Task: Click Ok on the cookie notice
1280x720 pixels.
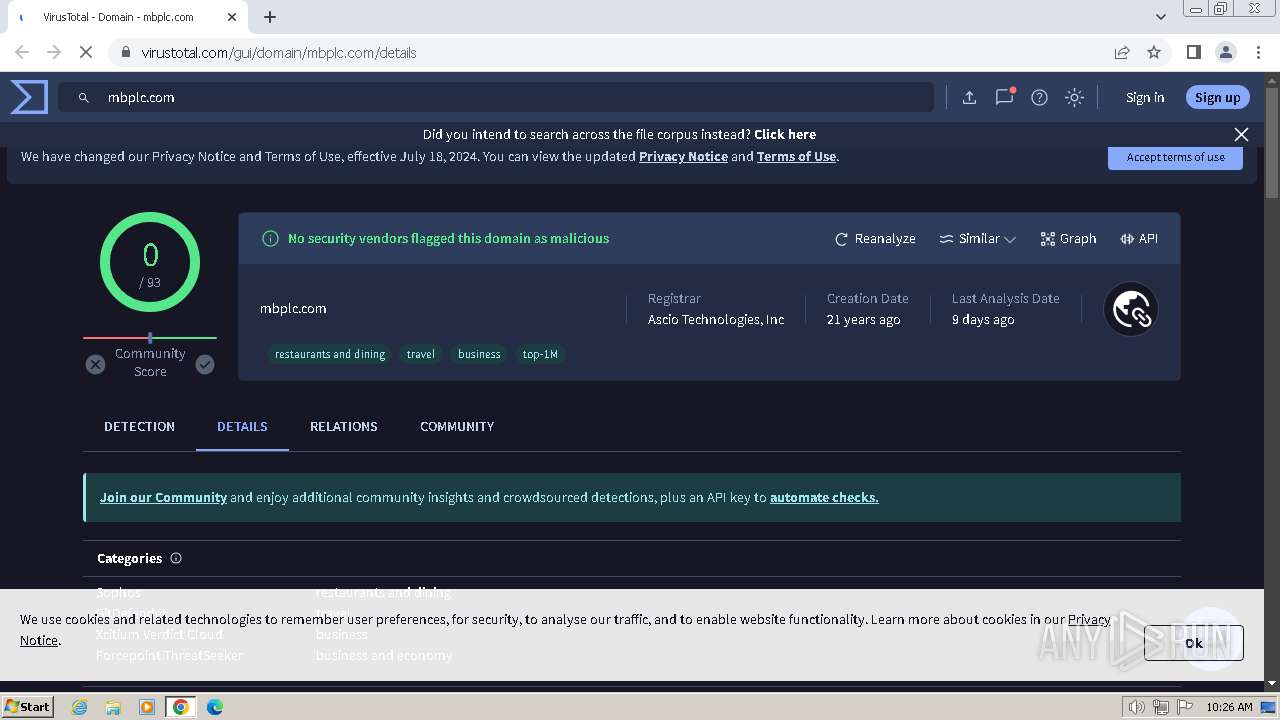Action: pyautogui.click(x=1194, y=643)
